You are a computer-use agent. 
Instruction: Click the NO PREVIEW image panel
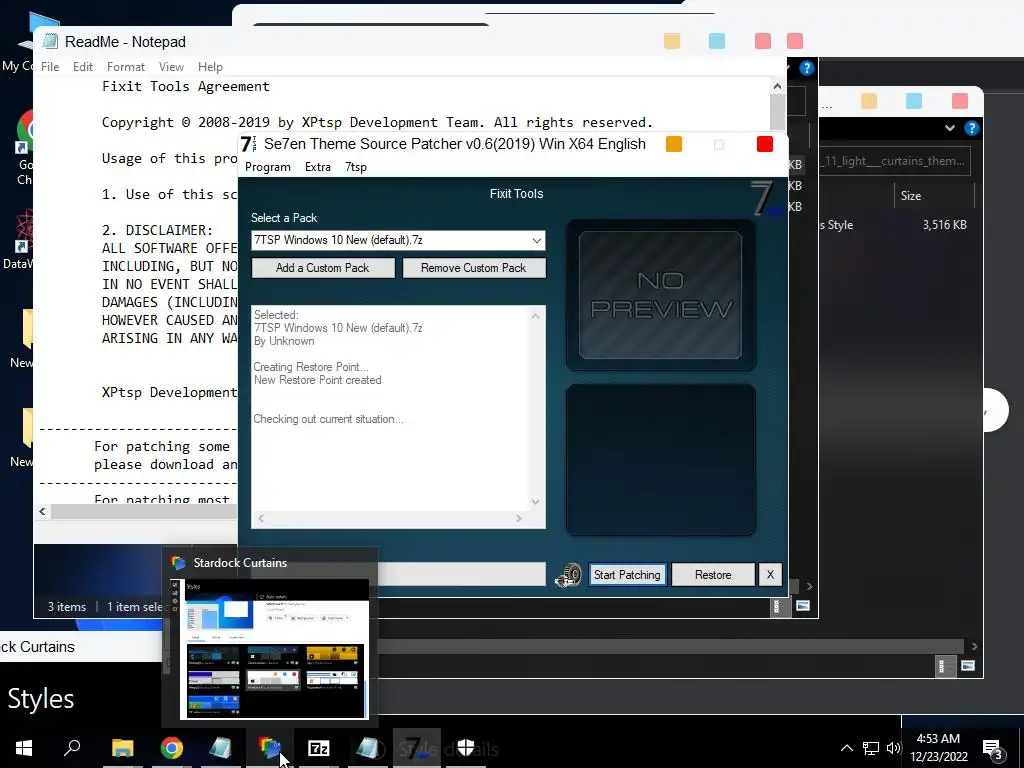[660, 295]
